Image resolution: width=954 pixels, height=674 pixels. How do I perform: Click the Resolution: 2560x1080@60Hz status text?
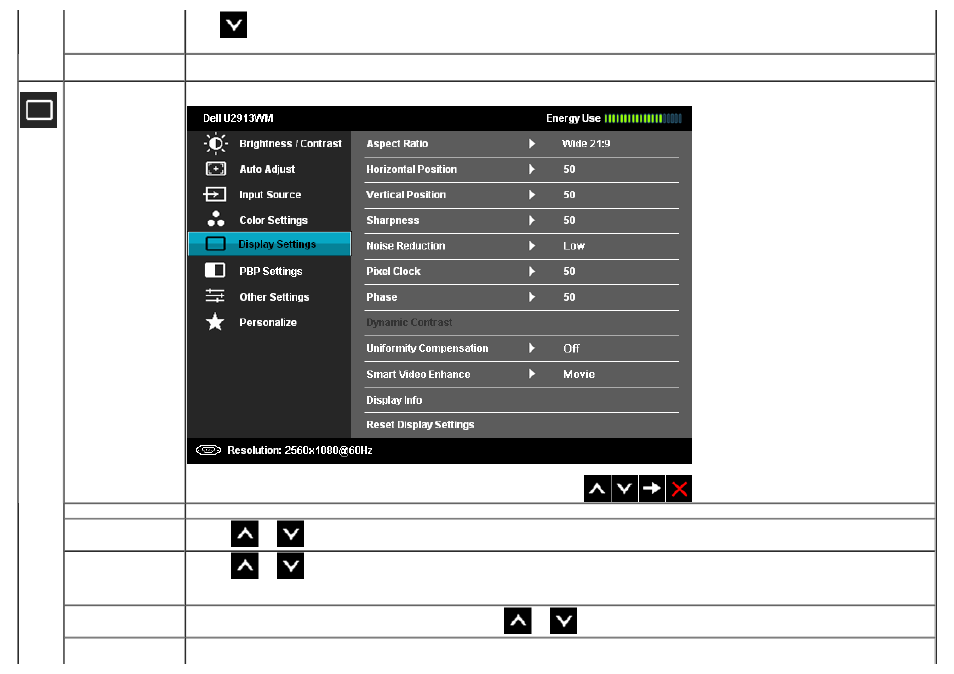(300, 450)
